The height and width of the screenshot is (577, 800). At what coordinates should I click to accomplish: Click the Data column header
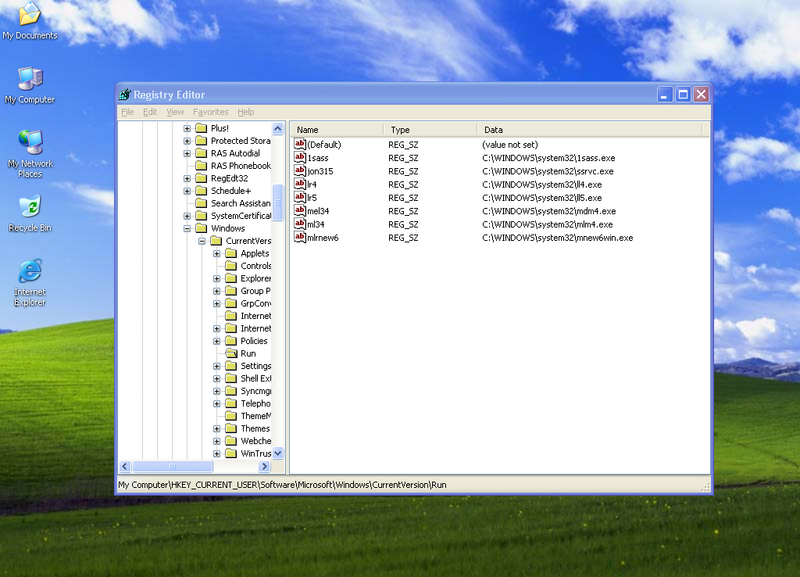(x=590, y=130)
